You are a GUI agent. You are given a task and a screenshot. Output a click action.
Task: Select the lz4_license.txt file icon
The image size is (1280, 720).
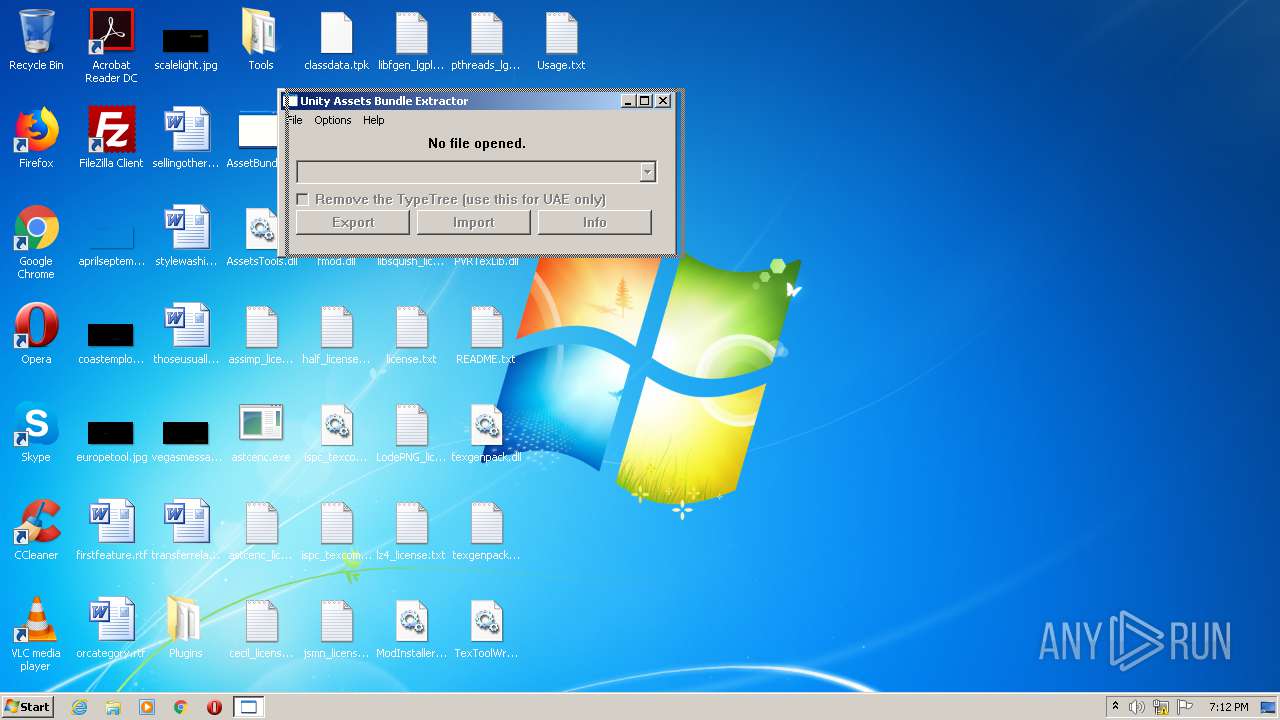(x=411, y=530)
